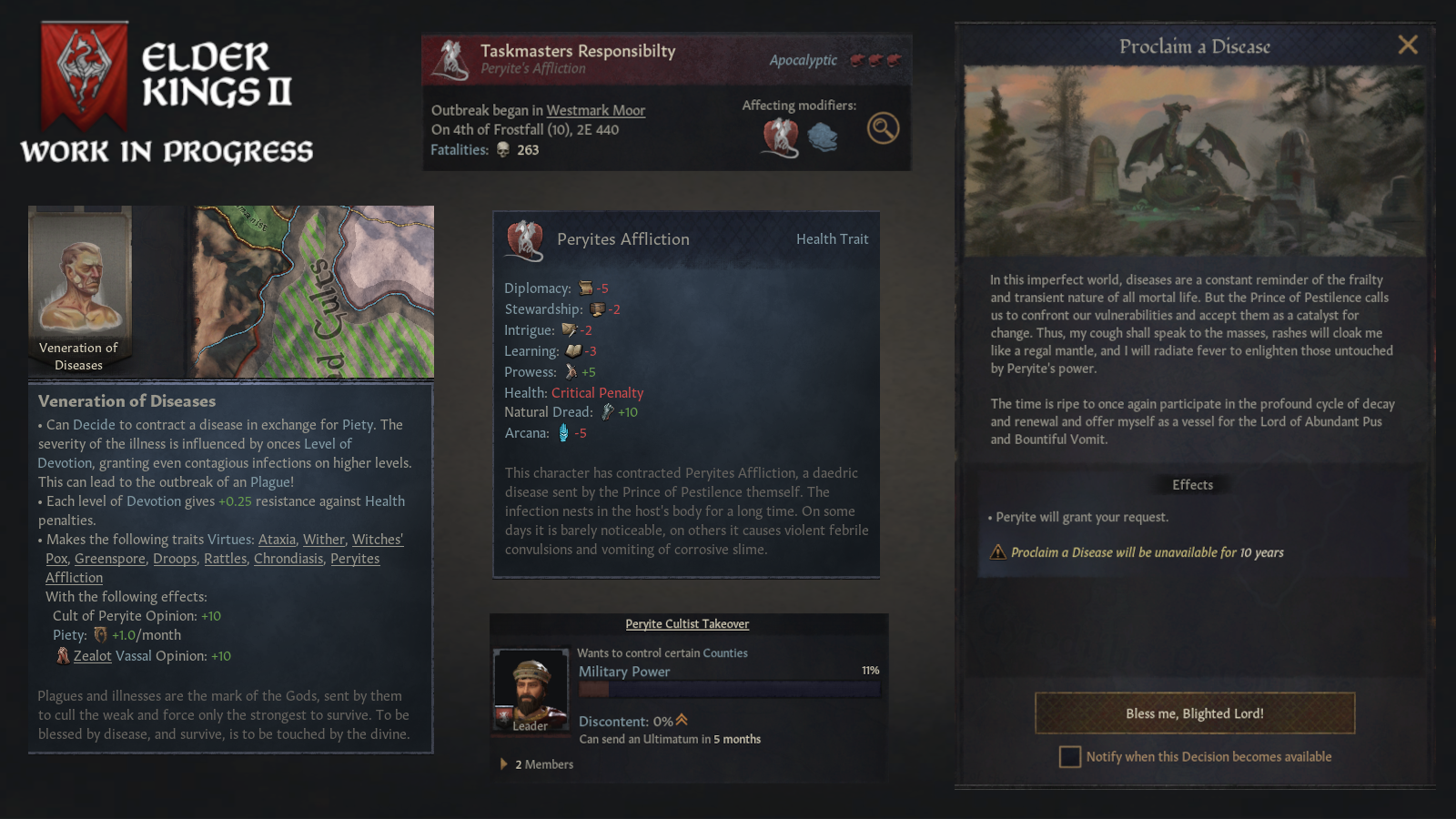Click the Peryites Affliction trait icon
This screenshot has height=819, width=1456.
pyautogui.click(x=525, y=240)
